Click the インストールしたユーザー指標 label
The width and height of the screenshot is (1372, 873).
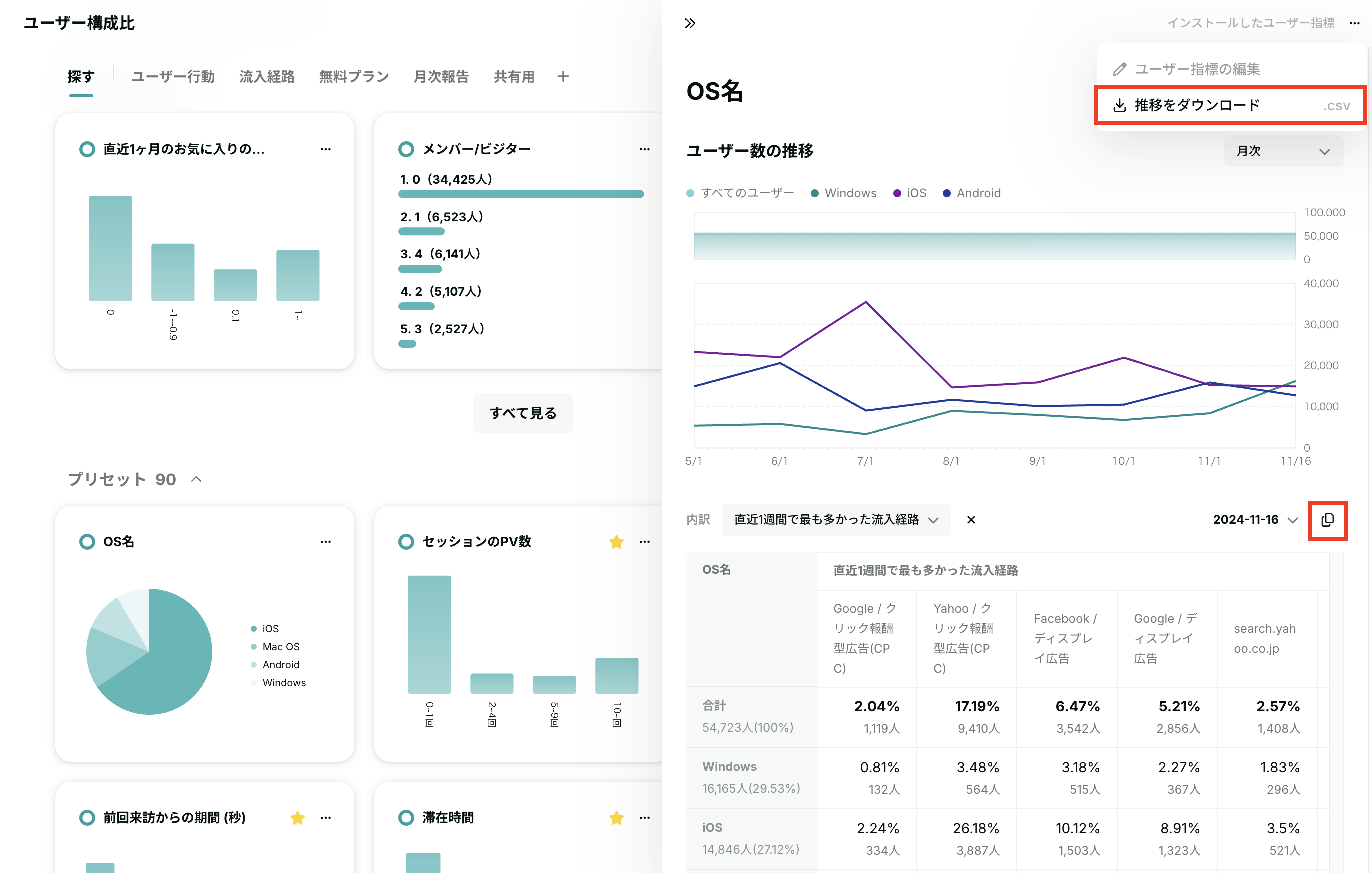1251,23
